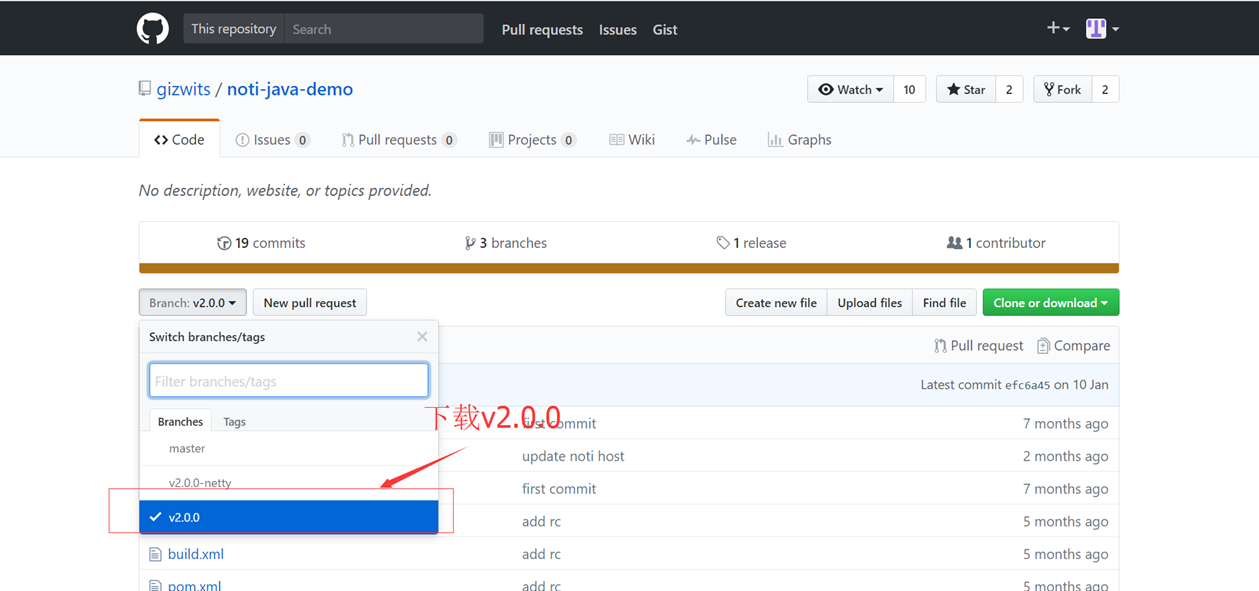The width and height of the screenshot is (1259, 591).
Task: Click the contributors people icon
Action: point(954,243)
